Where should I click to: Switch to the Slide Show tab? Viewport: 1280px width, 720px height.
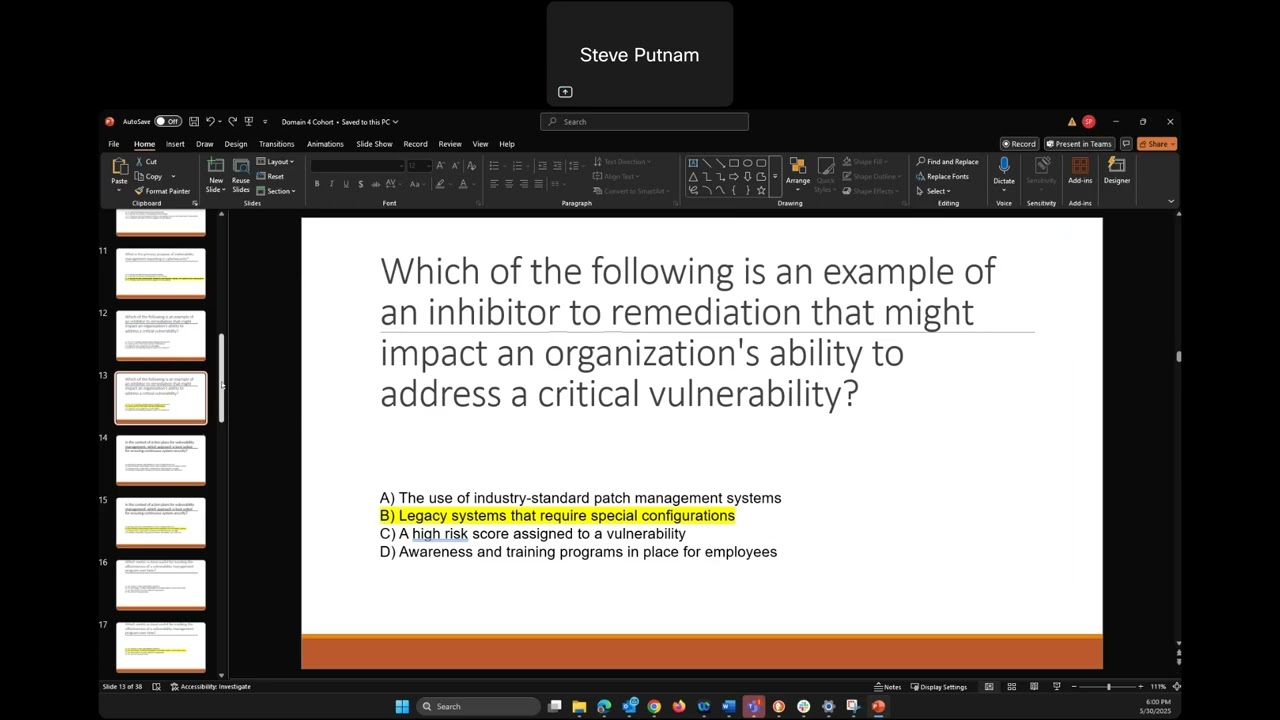(x=374, y=144)
